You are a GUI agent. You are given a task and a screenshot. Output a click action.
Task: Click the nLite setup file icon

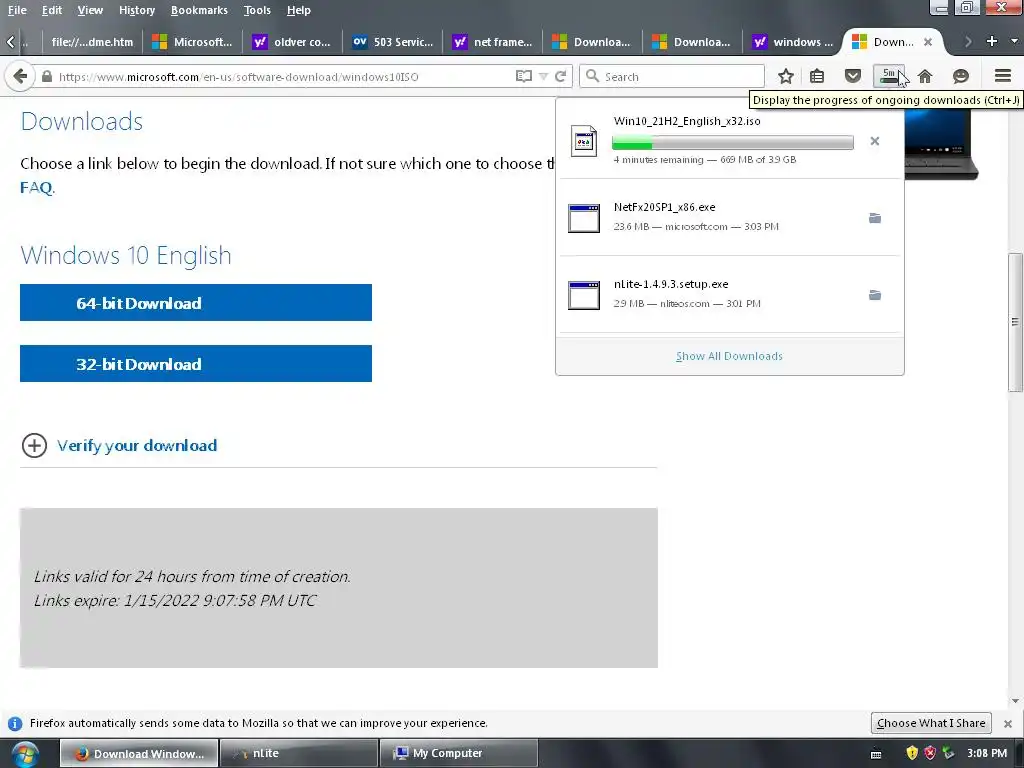coord(584,295)
